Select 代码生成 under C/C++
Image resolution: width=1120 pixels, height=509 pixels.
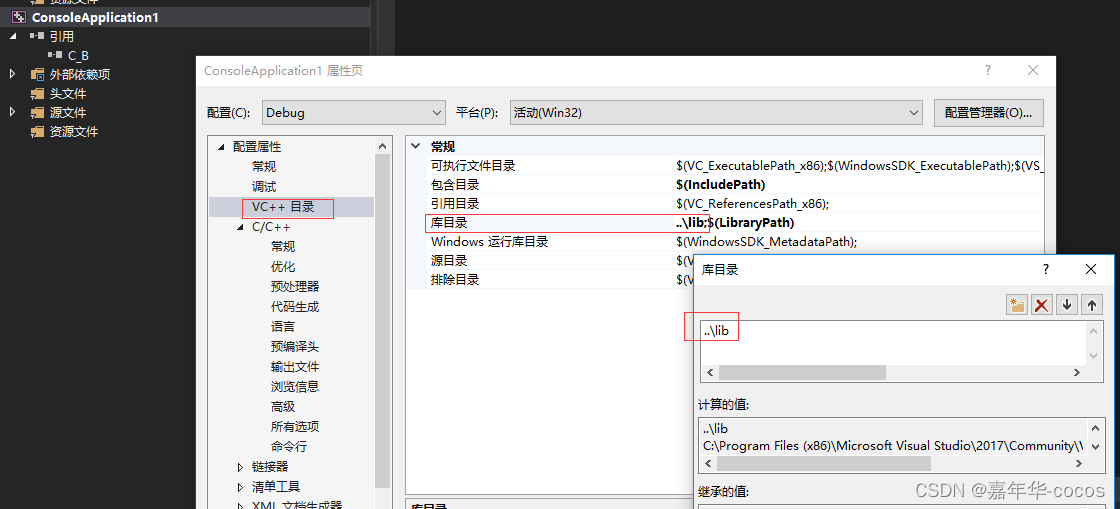pyautogui.click(x=294, y=307)
